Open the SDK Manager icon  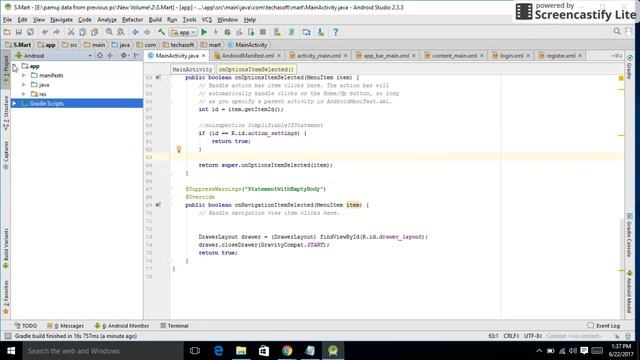321,32
